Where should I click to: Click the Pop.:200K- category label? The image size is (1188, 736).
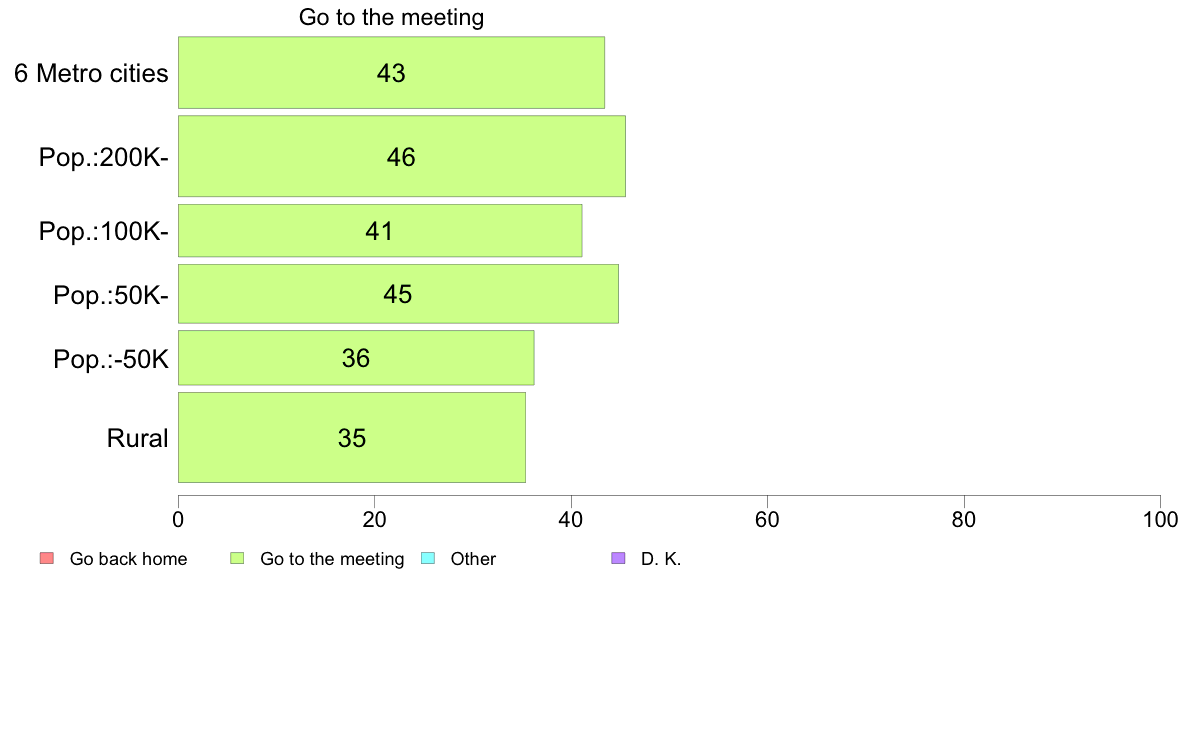[104, 158]
